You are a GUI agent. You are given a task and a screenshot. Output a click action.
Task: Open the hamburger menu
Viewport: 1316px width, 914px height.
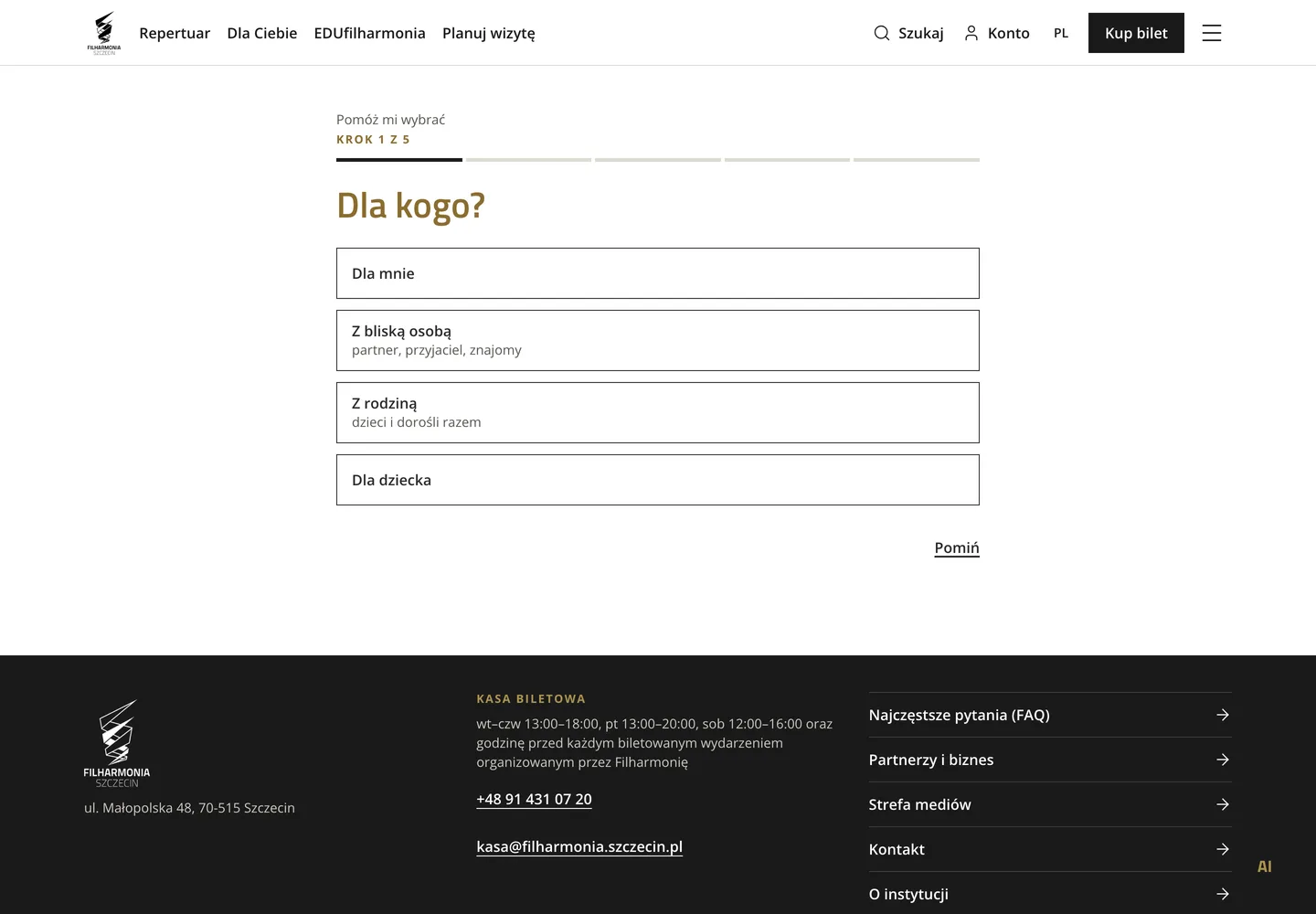[1212, 33]
